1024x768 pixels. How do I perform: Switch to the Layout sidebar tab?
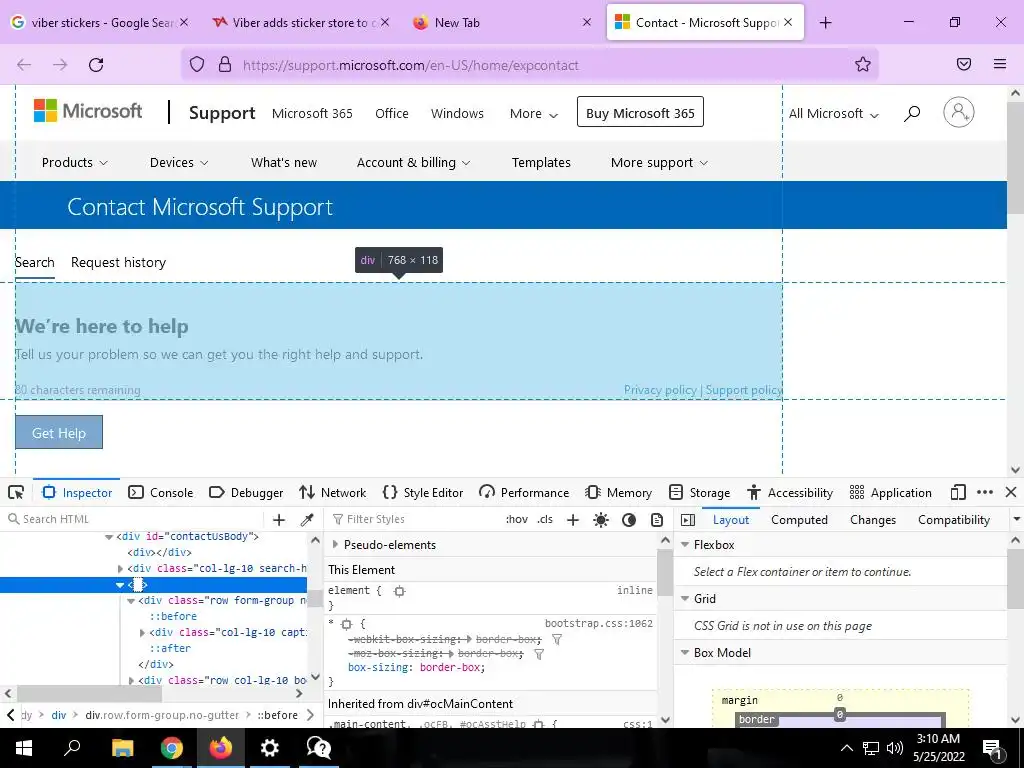[x=731, y=520]
